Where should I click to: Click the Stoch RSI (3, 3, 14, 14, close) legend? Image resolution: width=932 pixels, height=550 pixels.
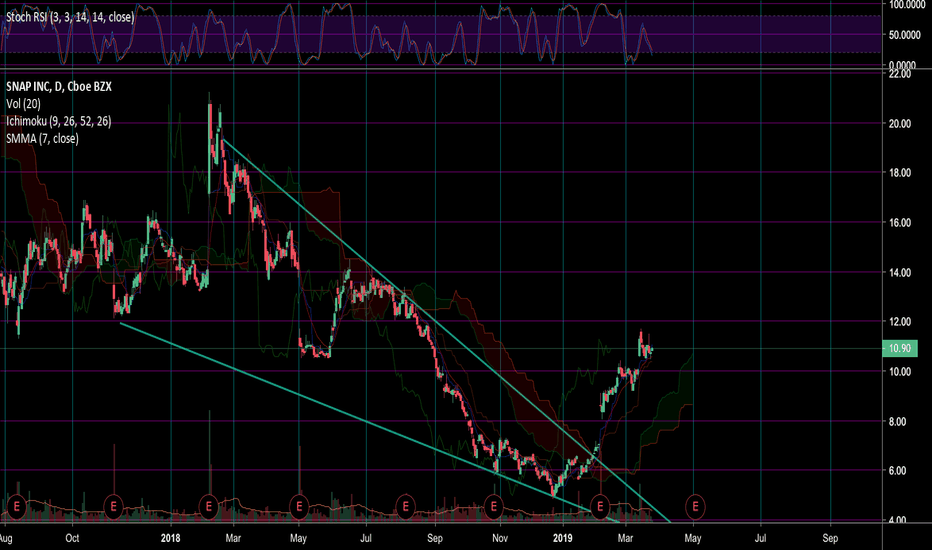70,17
